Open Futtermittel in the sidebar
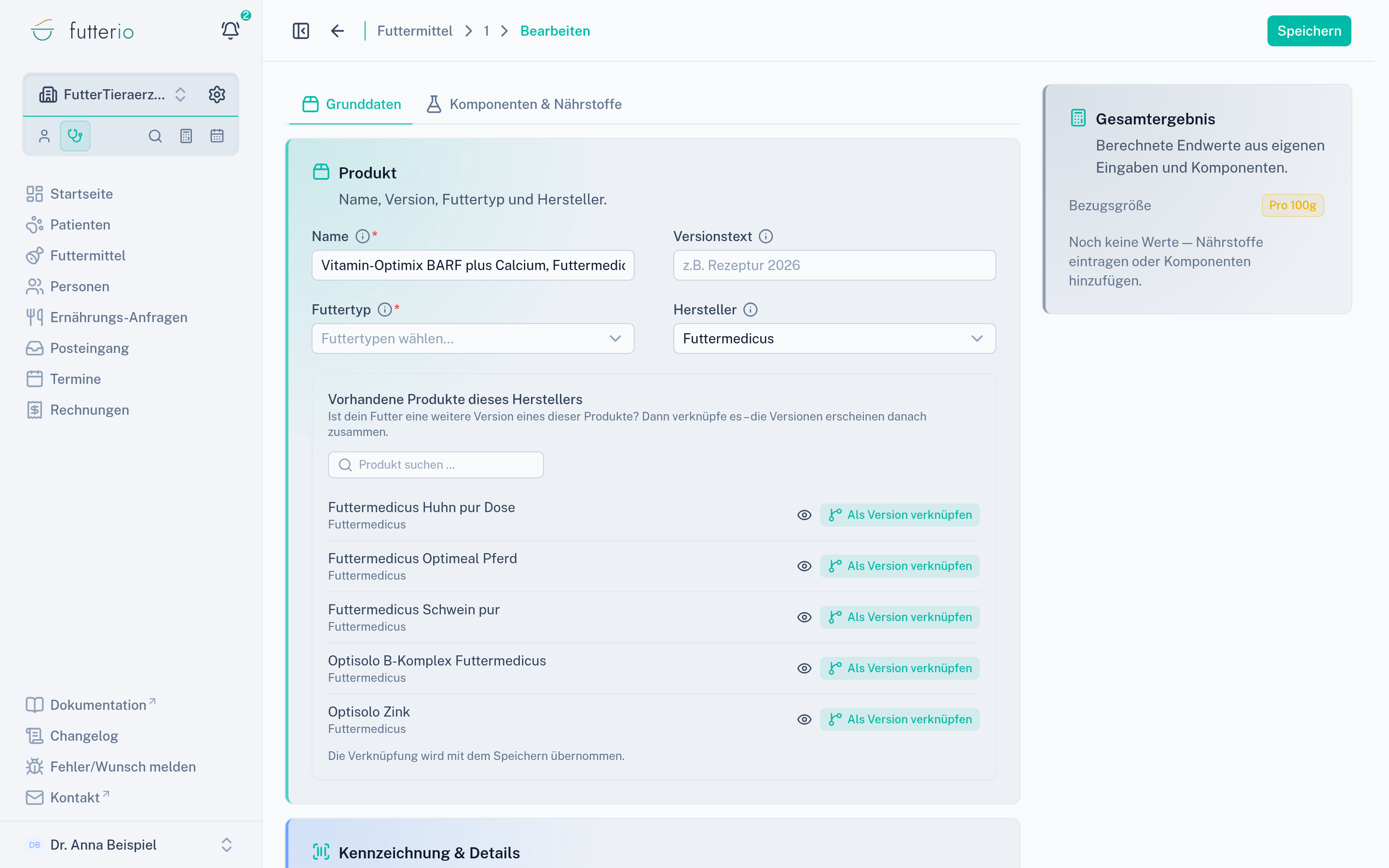1389x868 pixels. (x=76, y=256)
